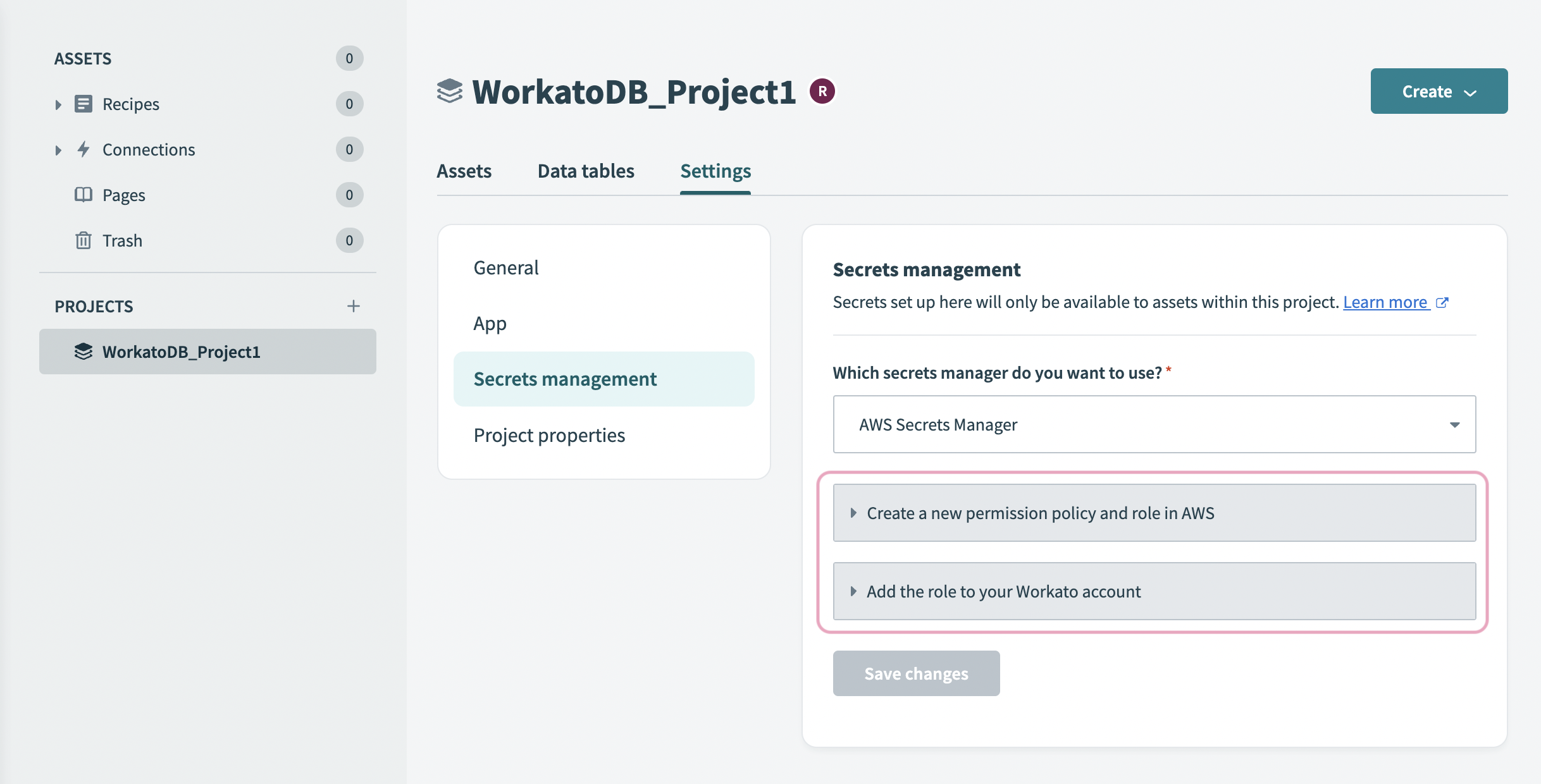Expand the Recipes disclosure triangle

[x=58, y=104]
